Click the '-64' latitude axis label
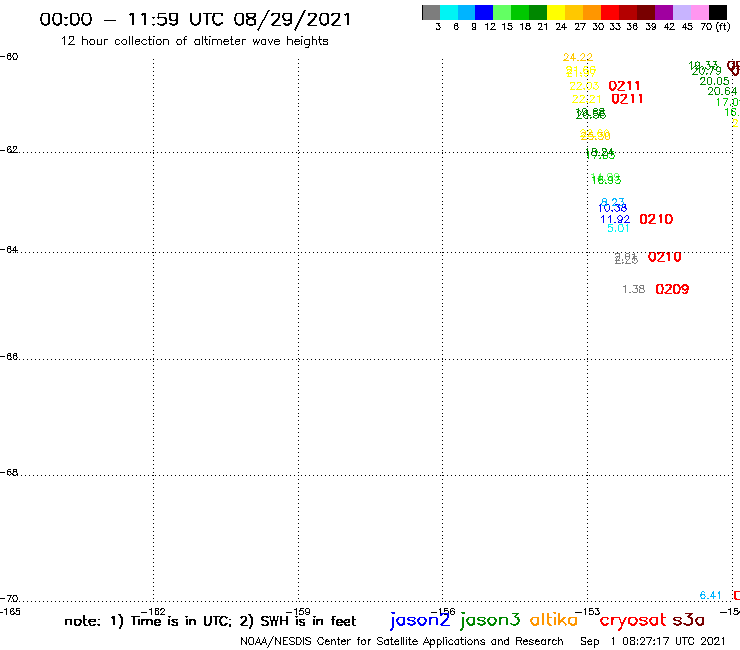This screenshot has width=740, height=650. coord(9,249)
